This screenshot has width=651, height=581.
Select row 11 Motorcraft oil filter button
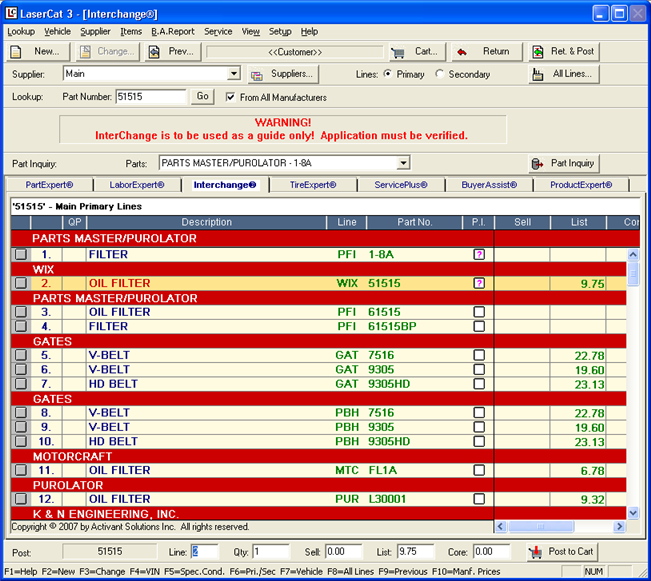20,470
